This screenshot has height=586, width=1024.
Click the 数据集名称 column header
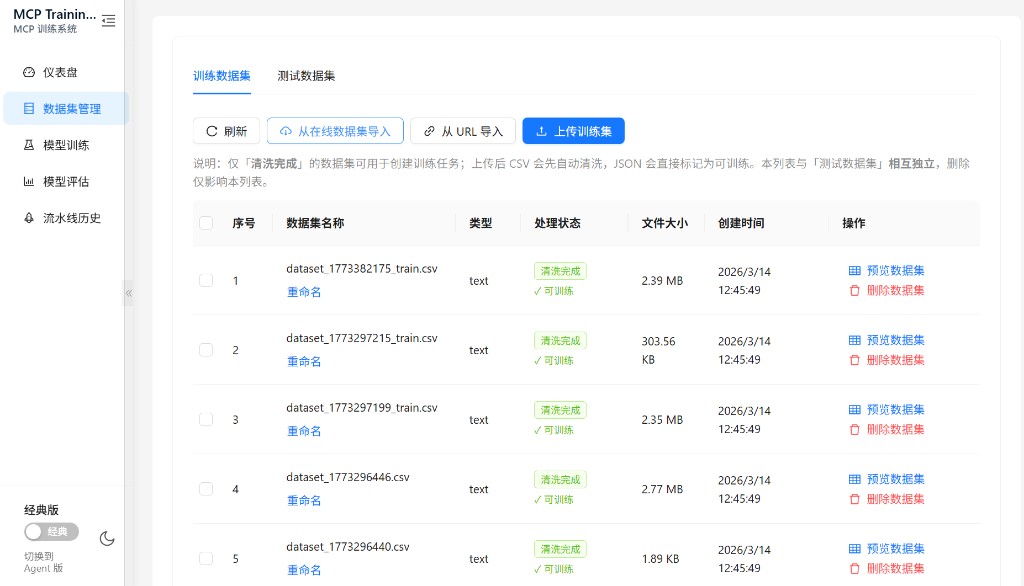click(315, 223)
